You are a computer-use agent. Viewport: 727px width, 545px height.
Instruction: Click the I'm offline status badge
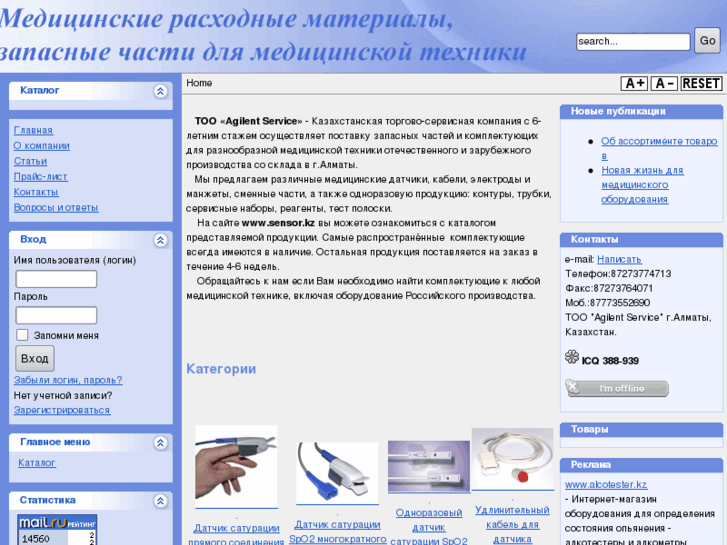(617, 388)
